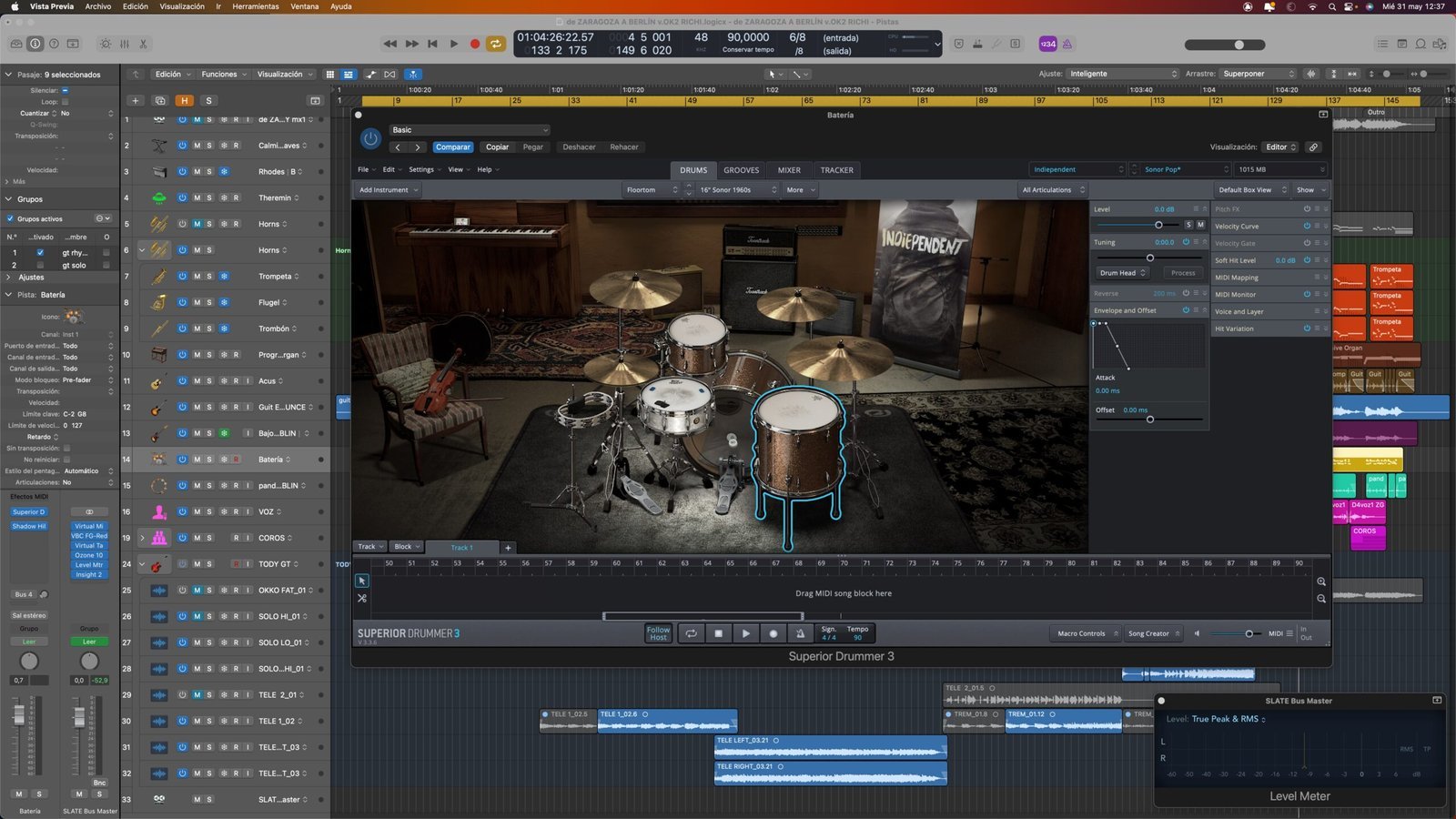Click the add track plus button
Screen dimensions: 1456x819
click(x=135, y=101)
